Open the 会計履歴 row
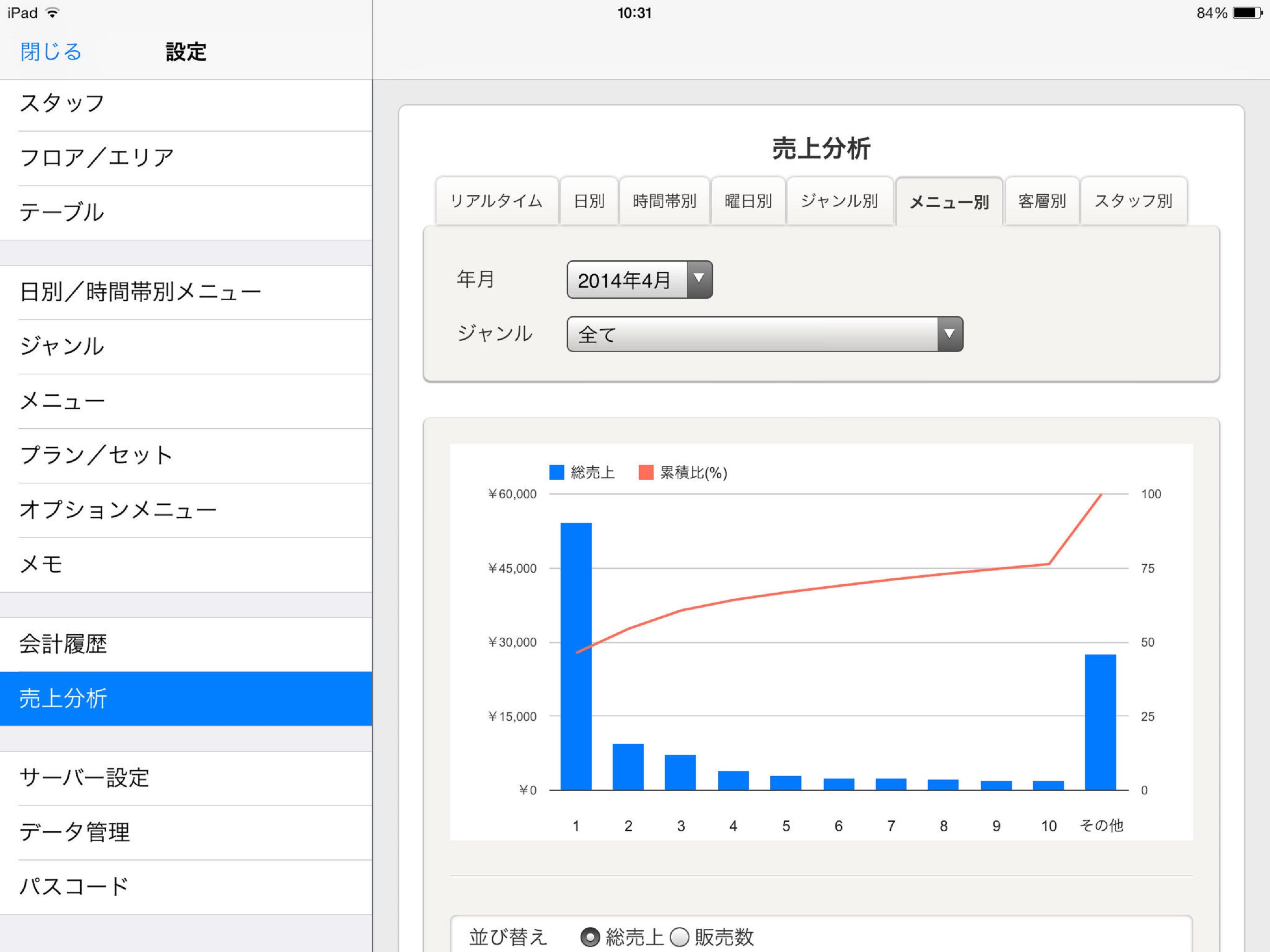Screen dimensions: 1270x952 point(186,644)
